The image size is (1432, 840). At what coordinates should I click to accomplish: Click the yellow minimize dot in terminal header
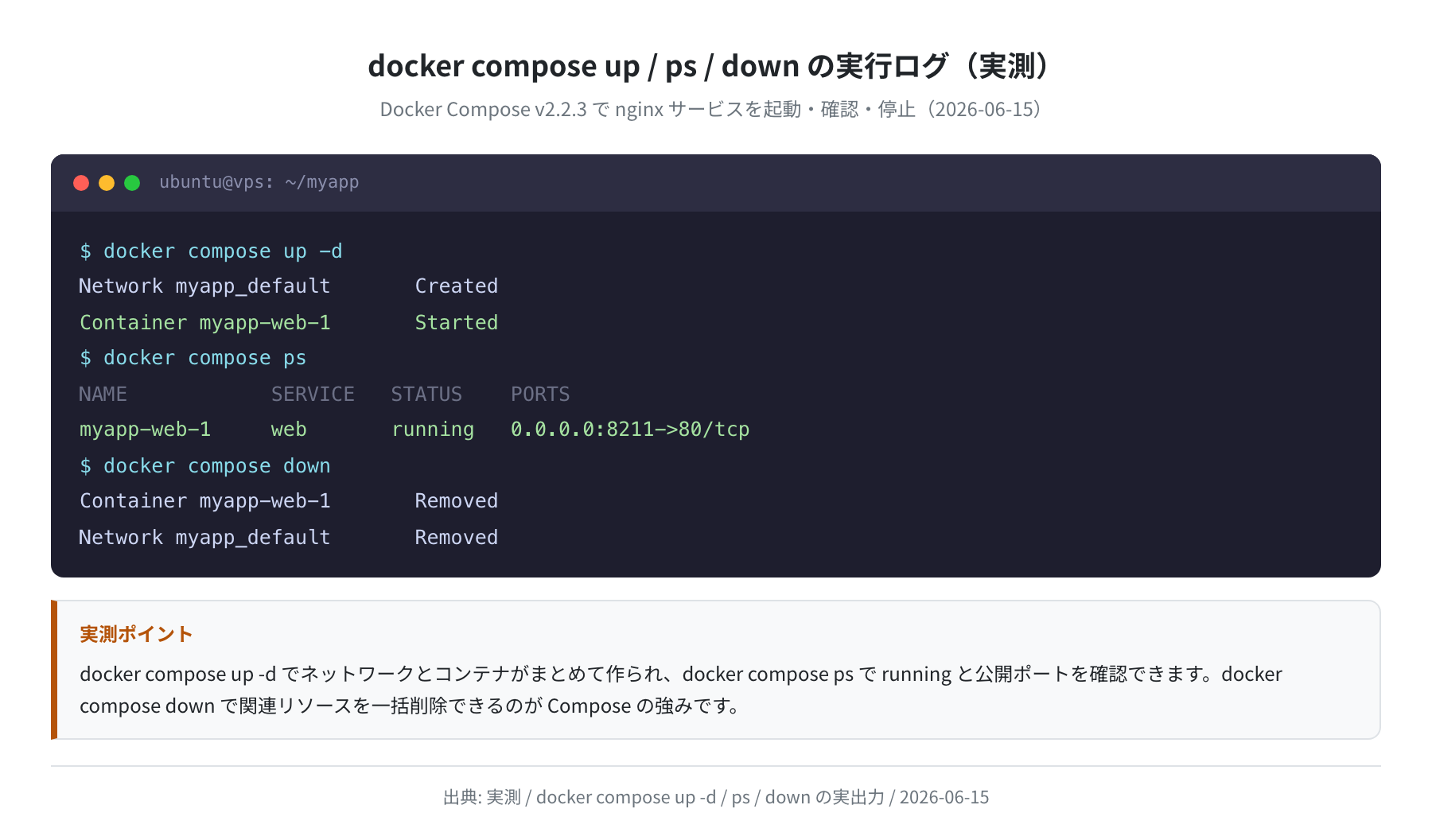[107, 183]
